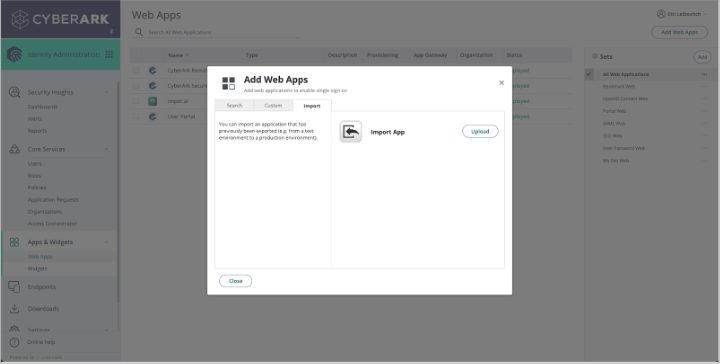
Task: Check the User Portal row checkbox
Action: coord(136,116)
